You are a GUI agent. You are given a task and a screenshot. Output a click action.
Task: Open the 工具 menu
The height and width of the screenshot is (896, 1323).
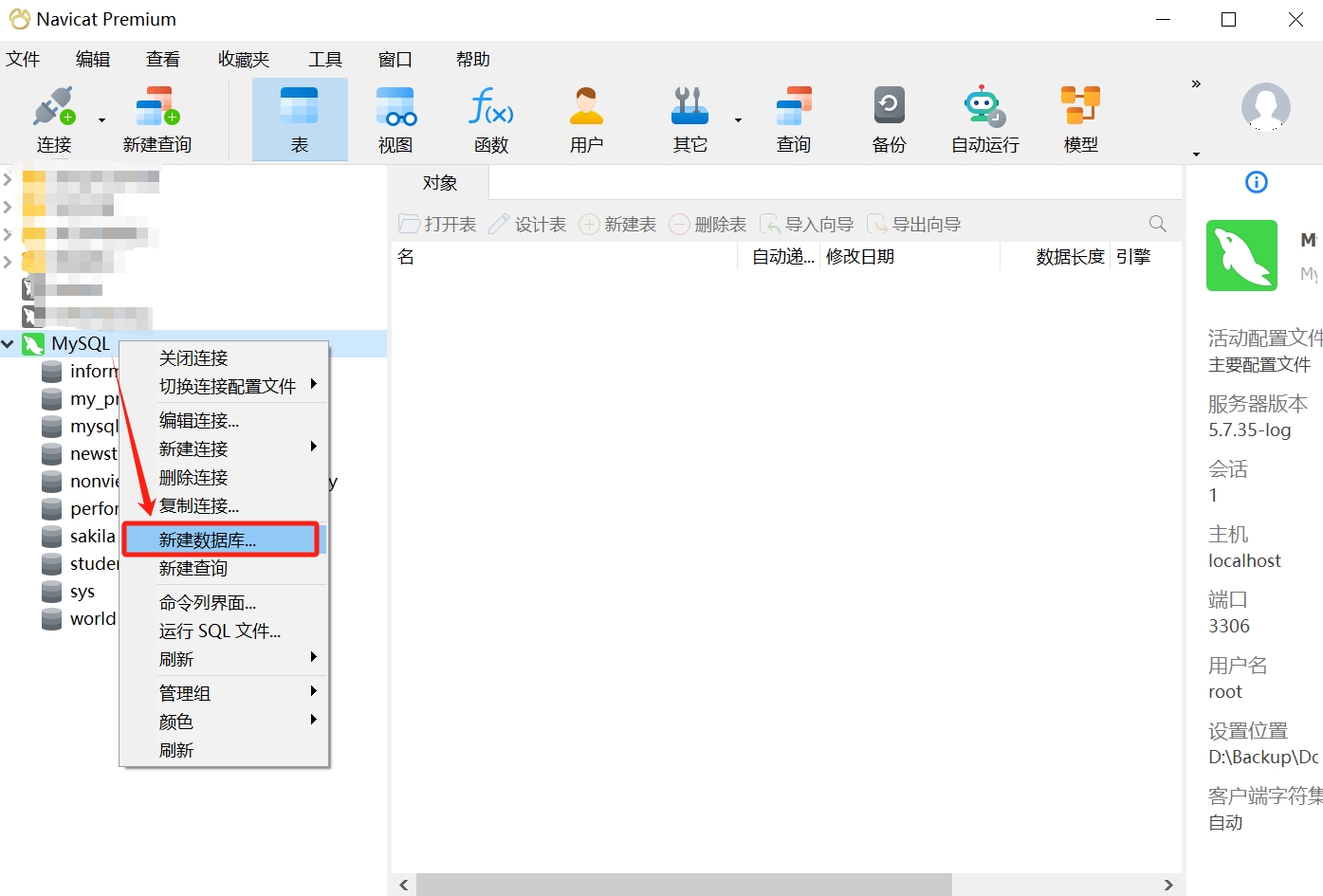pos(324,59)
